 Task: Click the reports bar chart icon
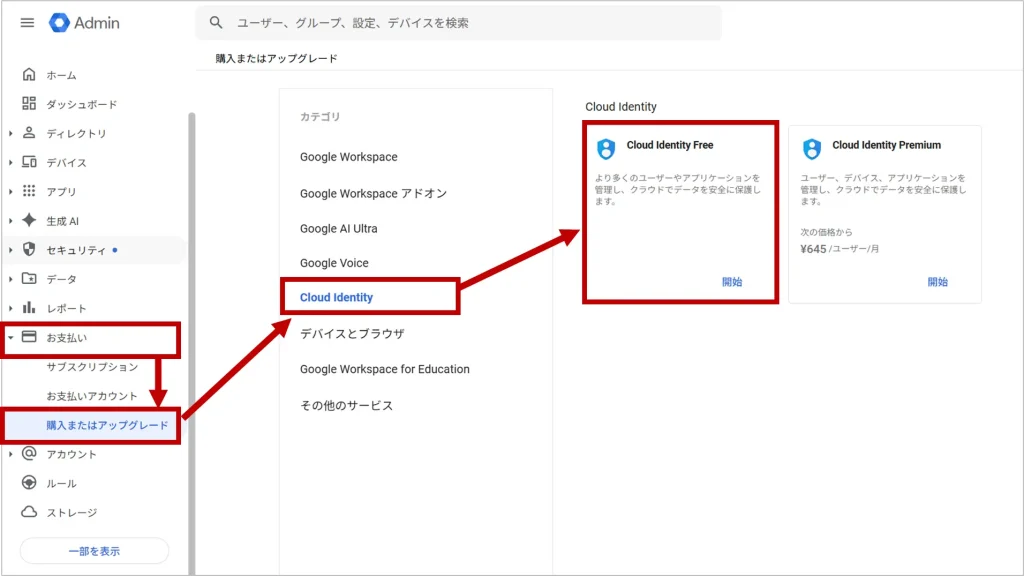29,308
